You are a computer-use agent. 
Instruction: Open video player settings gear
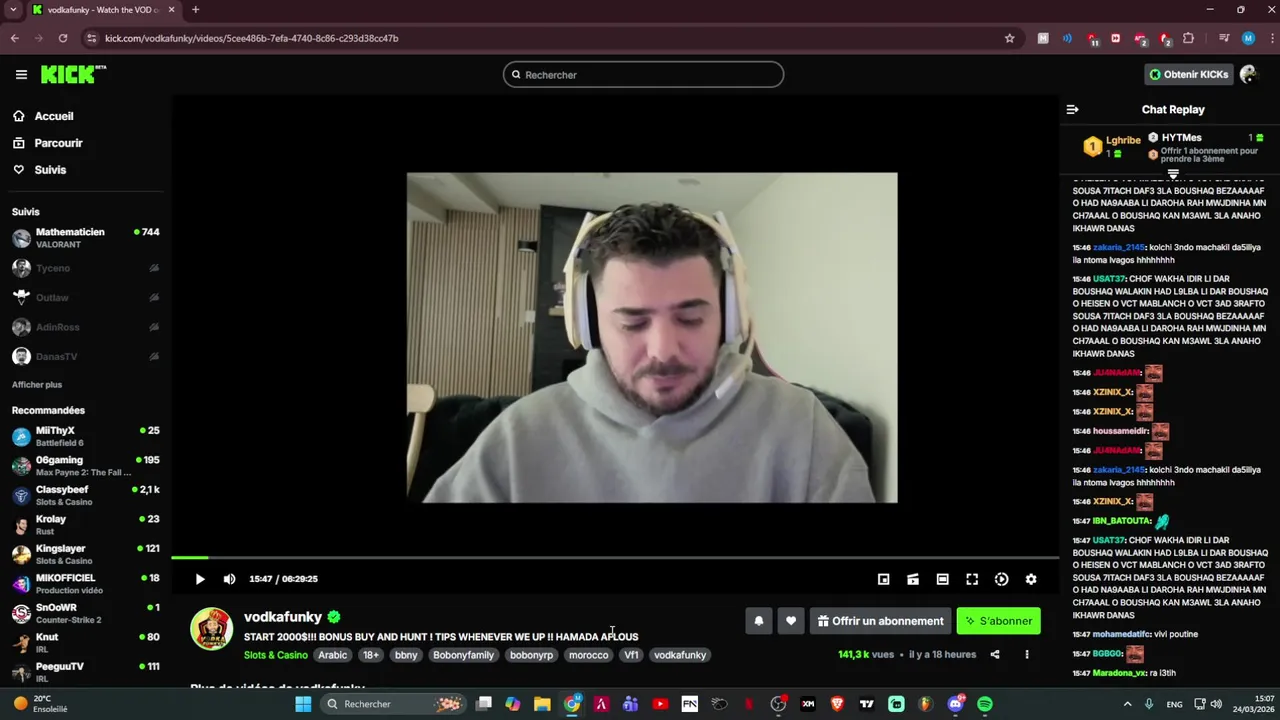(x=1031, y=579)
